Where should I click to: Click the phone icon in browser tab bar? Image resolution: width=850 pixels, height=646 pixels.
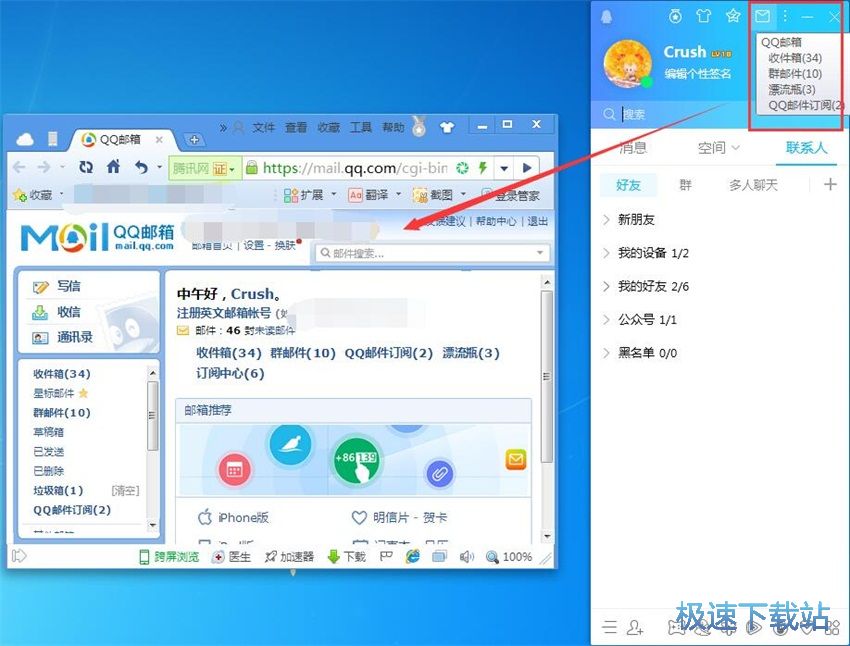pyautogui.click(x=53, y=139)
